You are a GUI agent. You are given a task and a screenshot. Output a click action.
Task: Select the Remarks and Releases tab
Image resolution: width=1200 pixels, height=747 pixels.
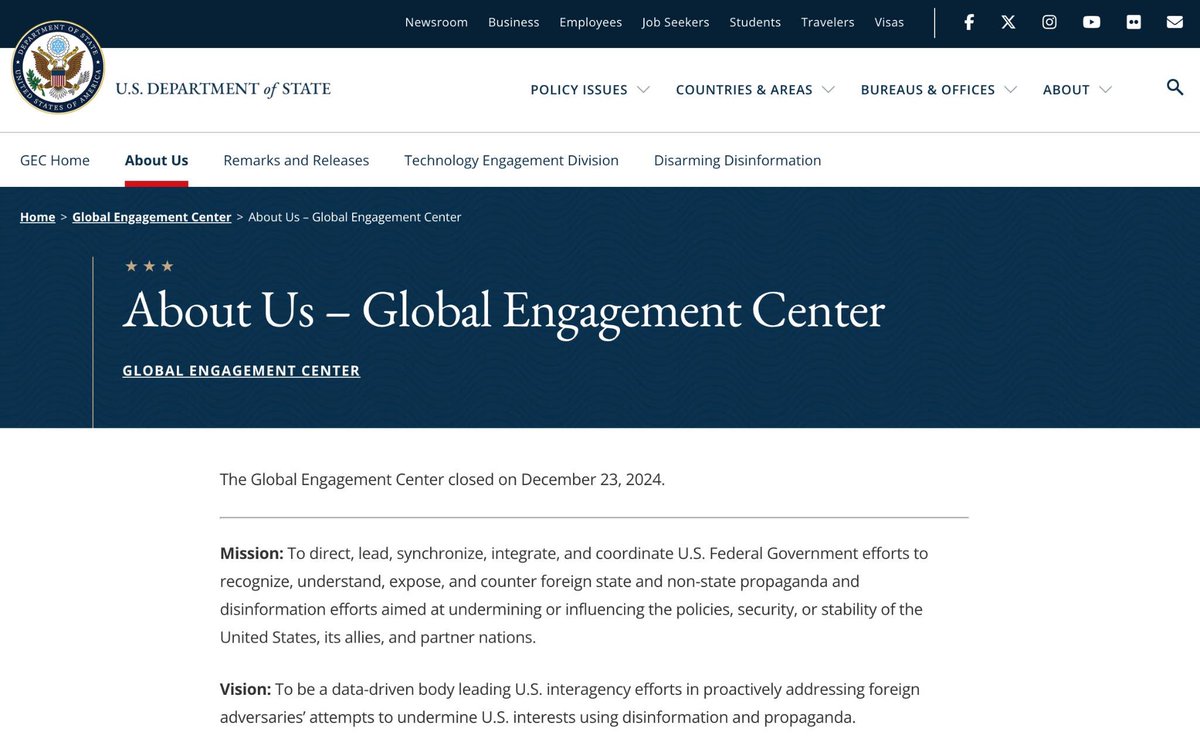pos(296,160)
